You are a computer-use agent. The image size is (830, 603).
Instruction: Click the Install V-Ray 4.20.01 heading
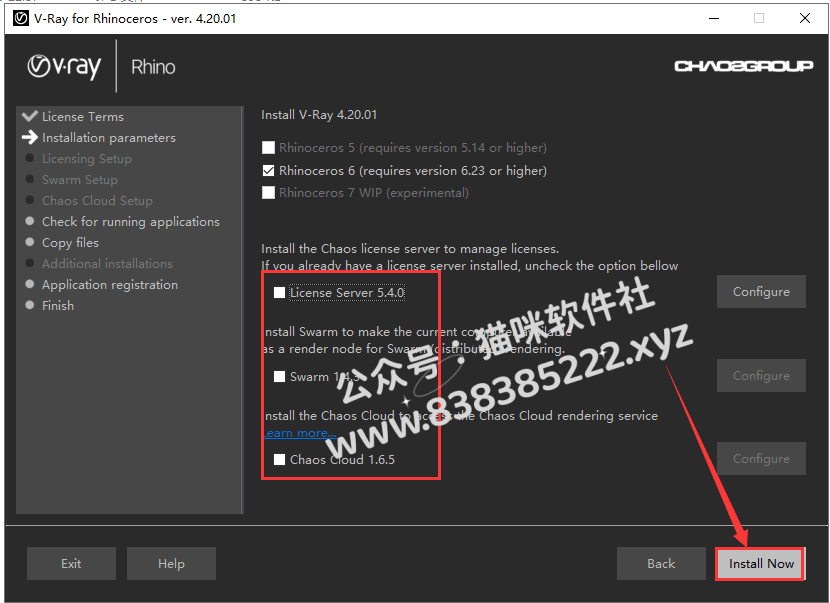(x=319, y=115)
